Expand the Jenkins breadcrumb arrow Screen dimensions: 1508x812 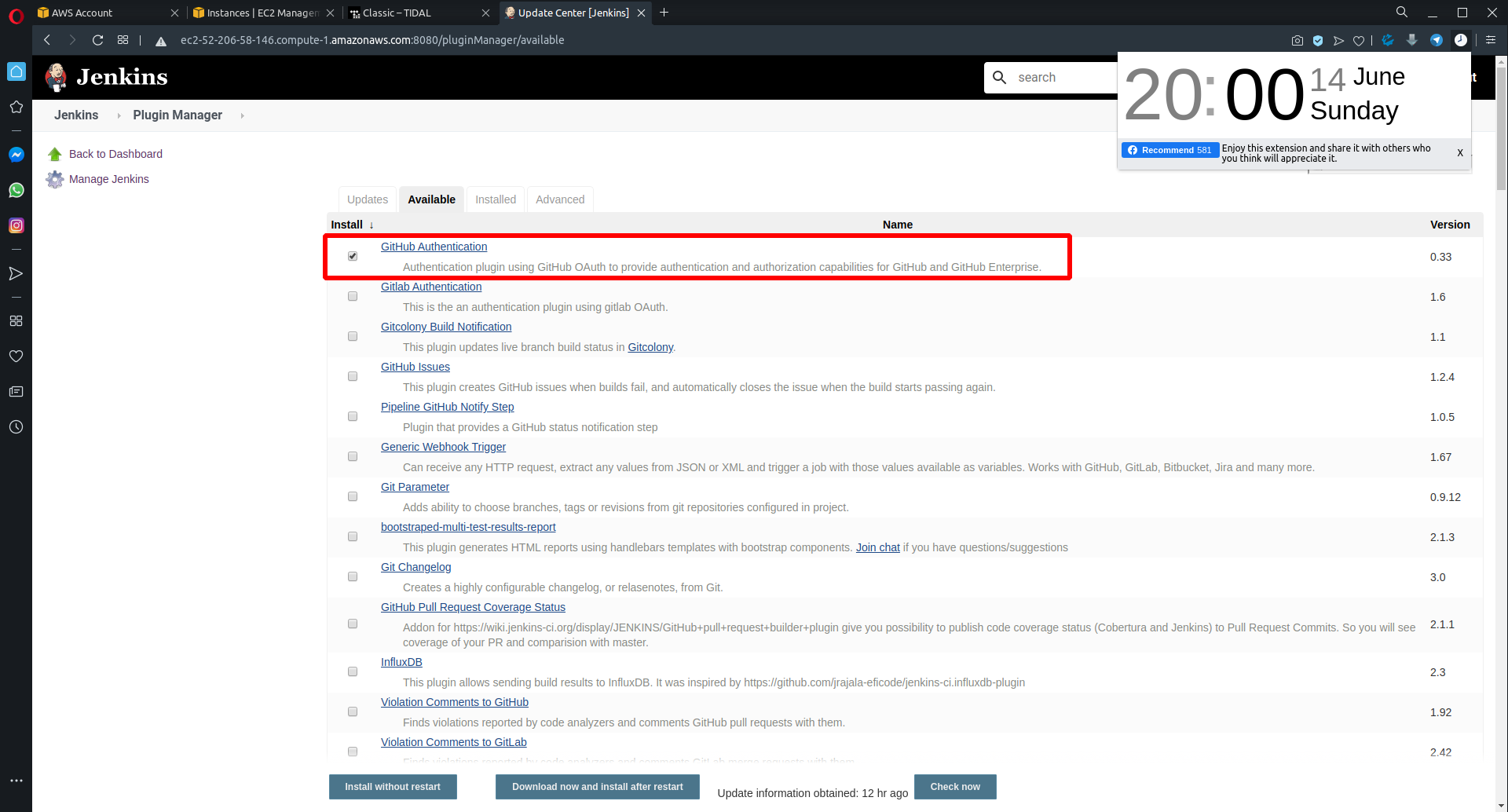pos(119,115)
